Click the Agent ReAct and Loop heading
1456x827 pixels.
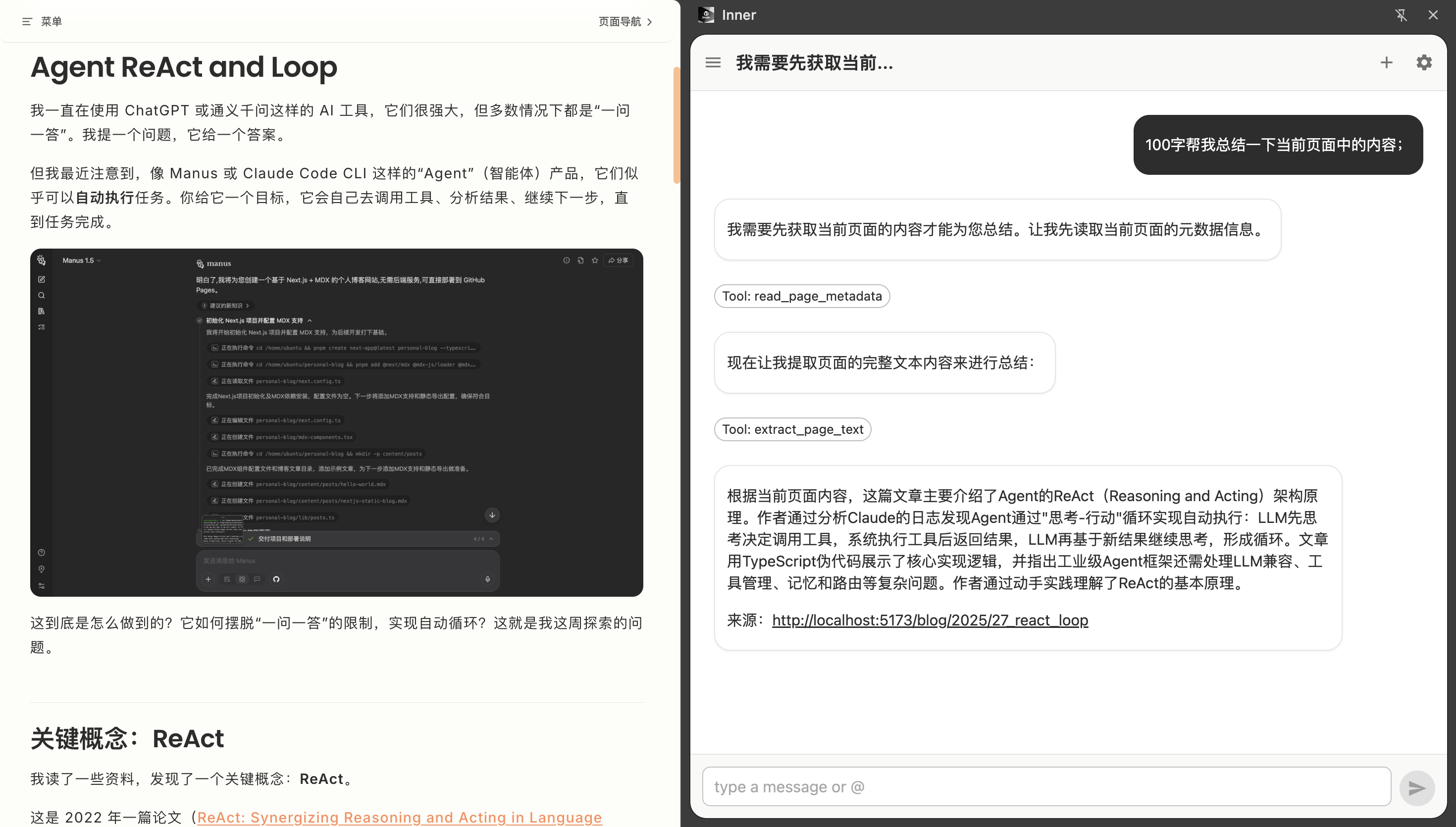tap(183, 67)
